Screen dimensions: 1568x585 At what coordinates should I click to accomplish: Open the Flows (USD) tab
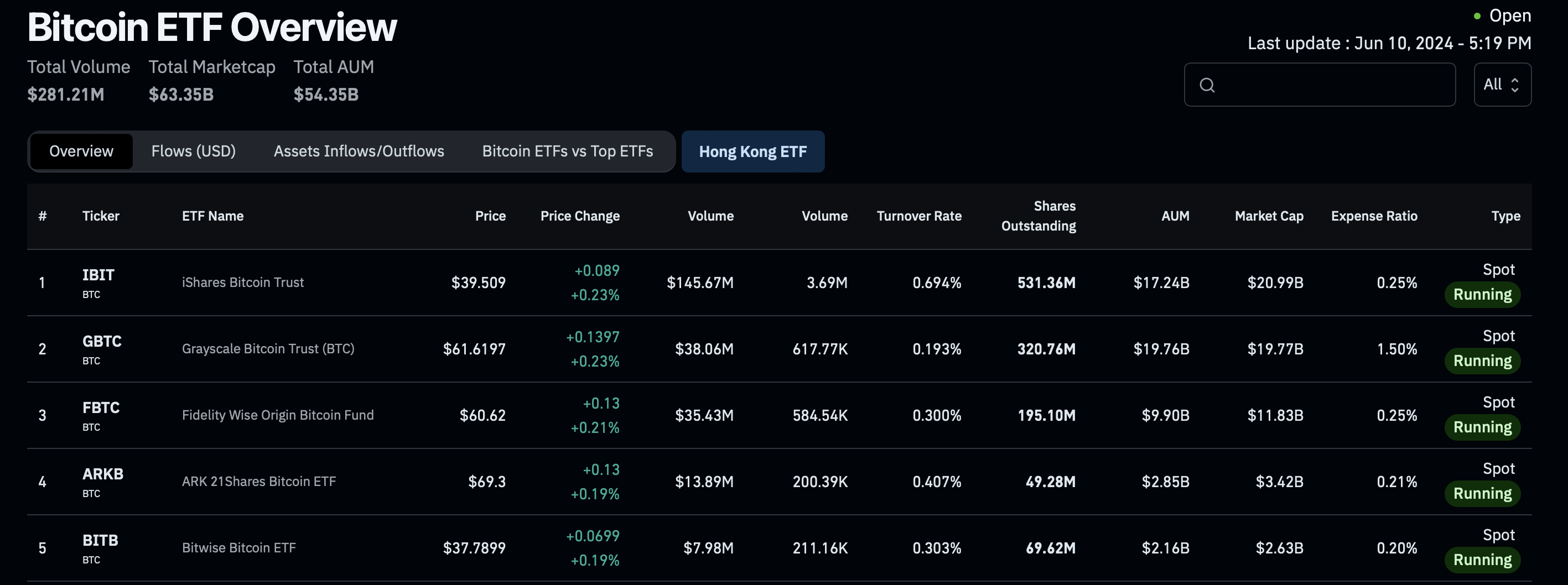coord(193,152)
